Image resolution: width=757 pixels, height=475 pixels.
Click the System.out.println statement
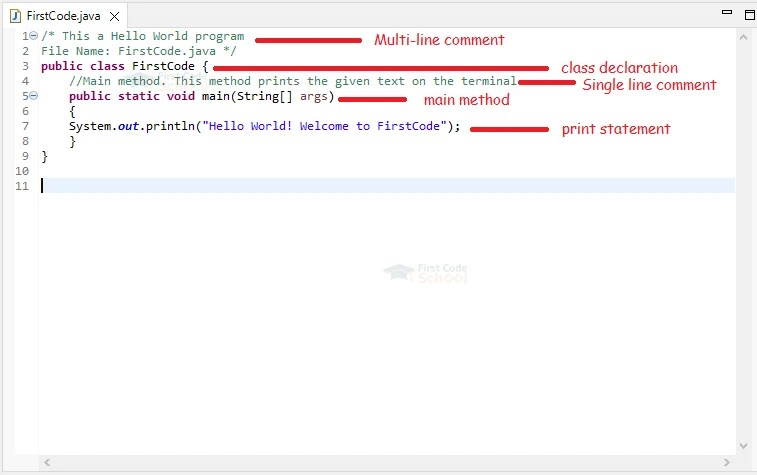pyautogui.click(x=265, y=126)
